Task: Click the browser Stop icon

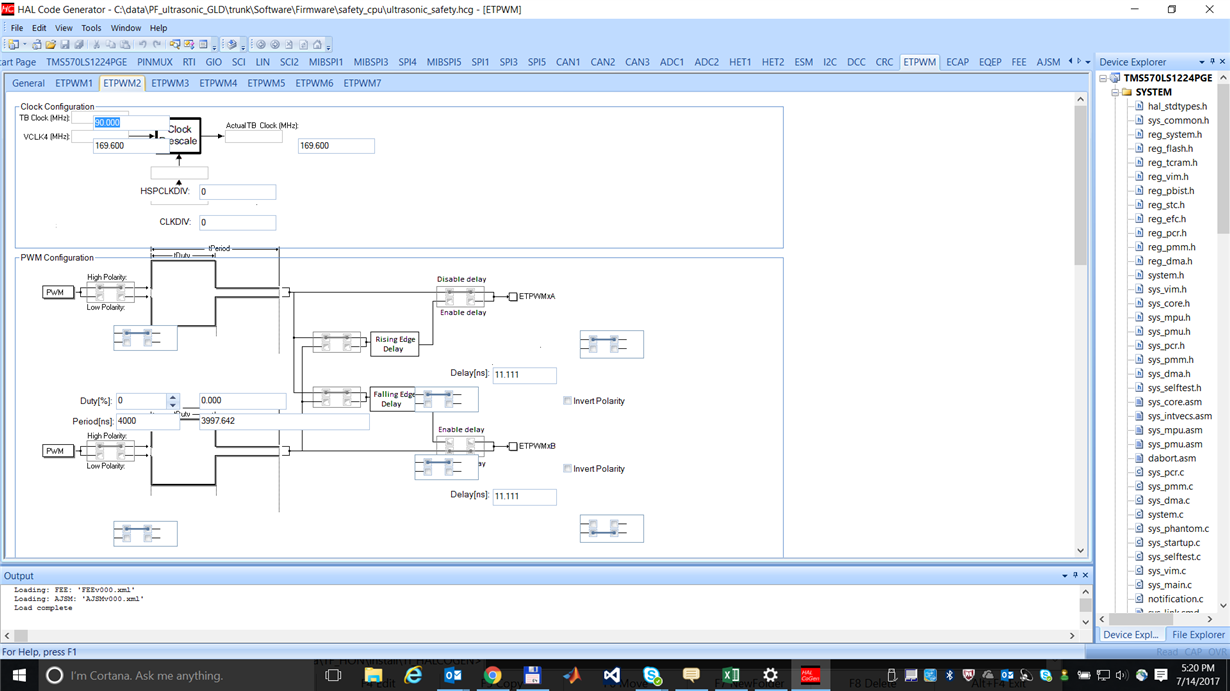Action: (289, 44)
